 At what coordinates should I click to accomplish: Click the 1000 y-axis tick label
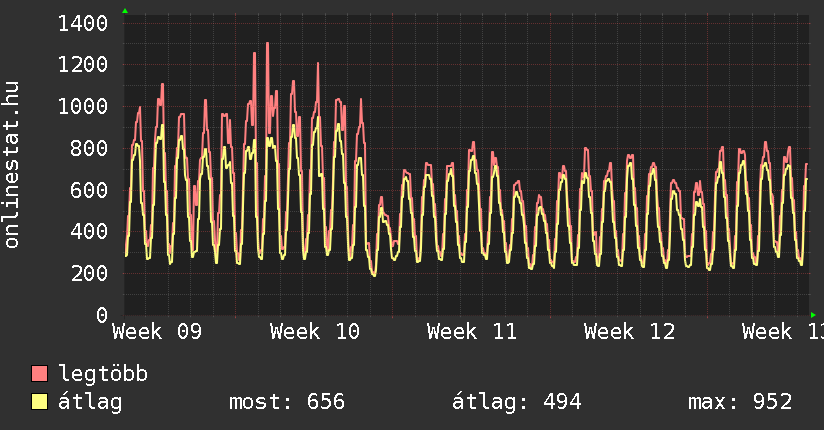pyautogui.click(x=84, y=107)
